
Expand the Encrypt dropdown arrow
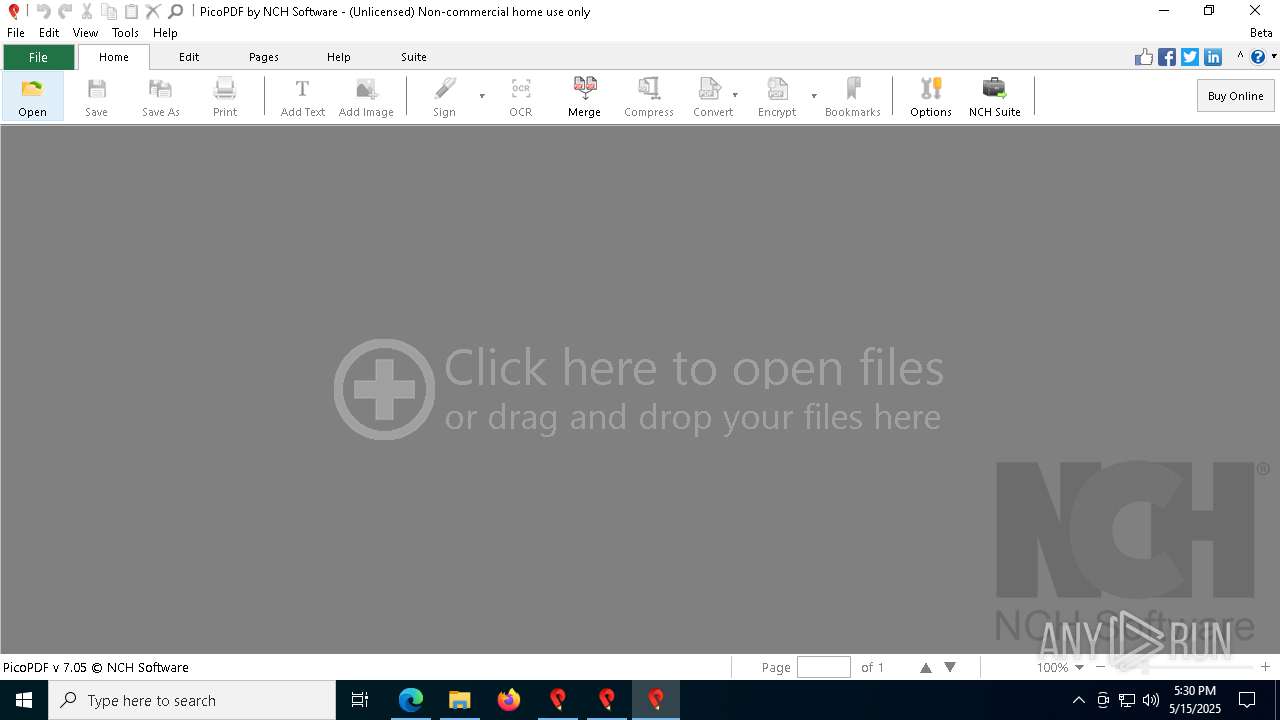point(814,96)
